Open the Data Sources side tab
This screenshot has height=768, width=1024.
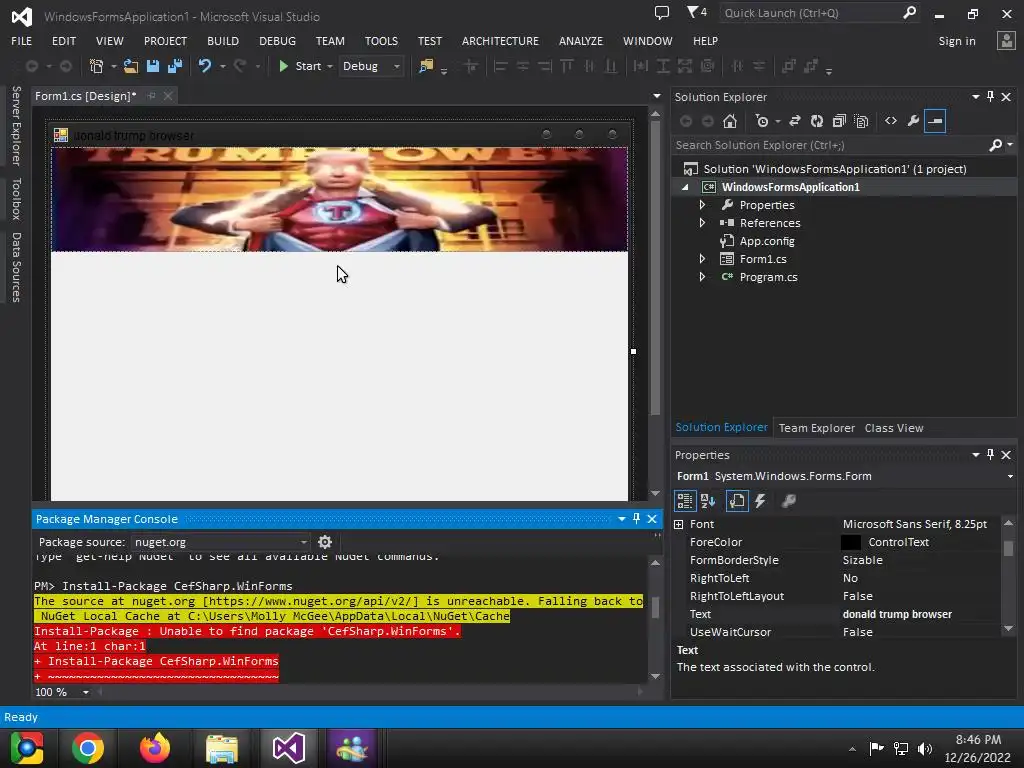pyautogui.click(x=16, y=267)
